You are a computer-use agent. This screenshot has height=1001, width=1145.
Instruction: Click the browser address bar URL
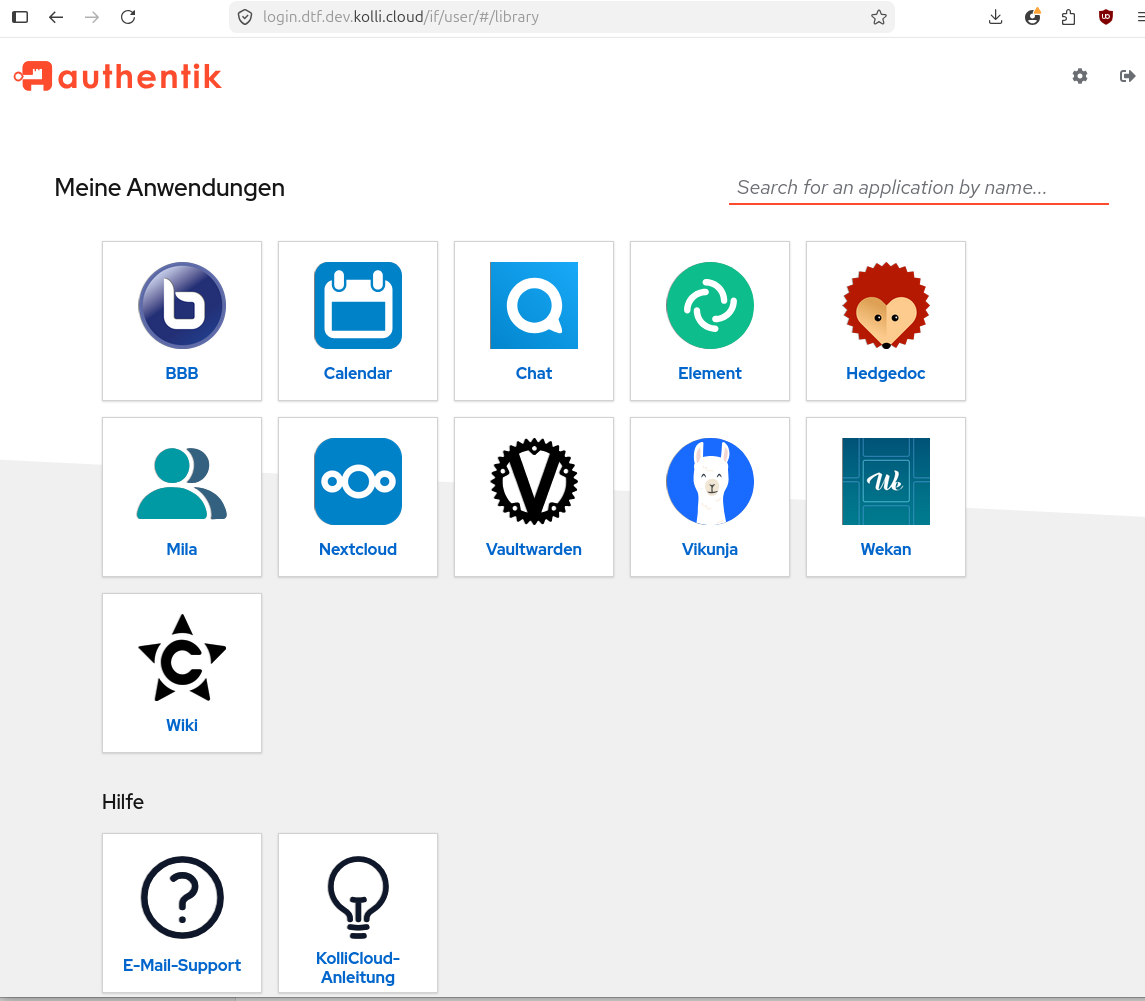tap(401, 17)
